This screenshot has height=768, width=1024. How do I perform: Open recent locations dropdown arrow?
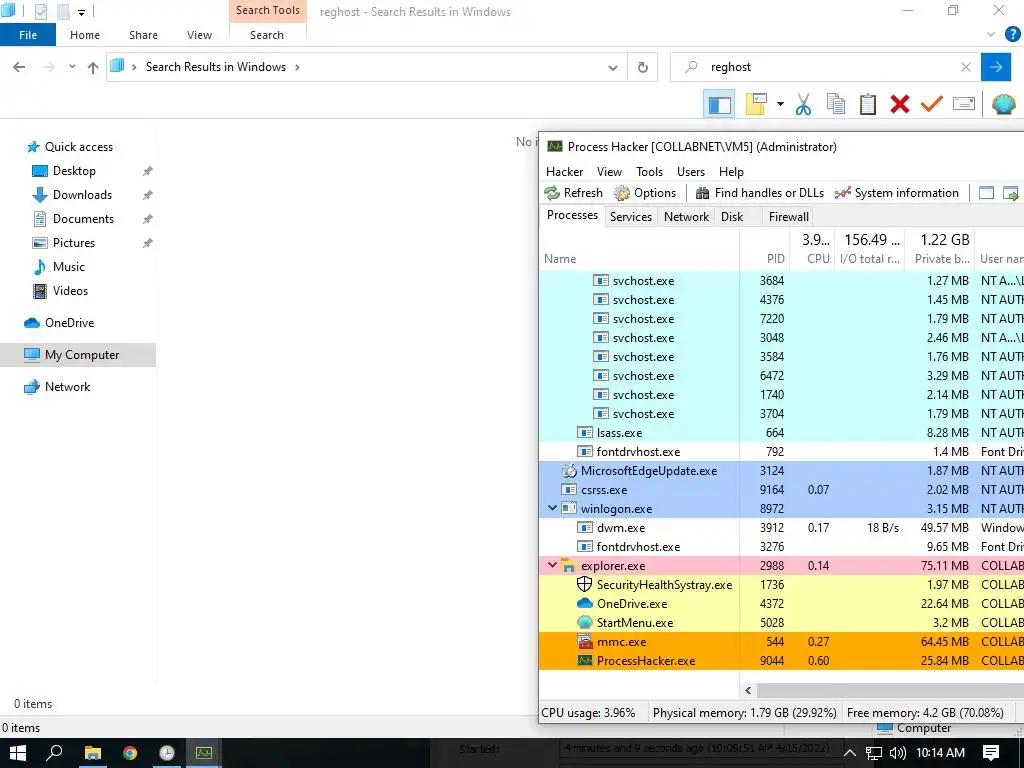click(x=72, y=67)
